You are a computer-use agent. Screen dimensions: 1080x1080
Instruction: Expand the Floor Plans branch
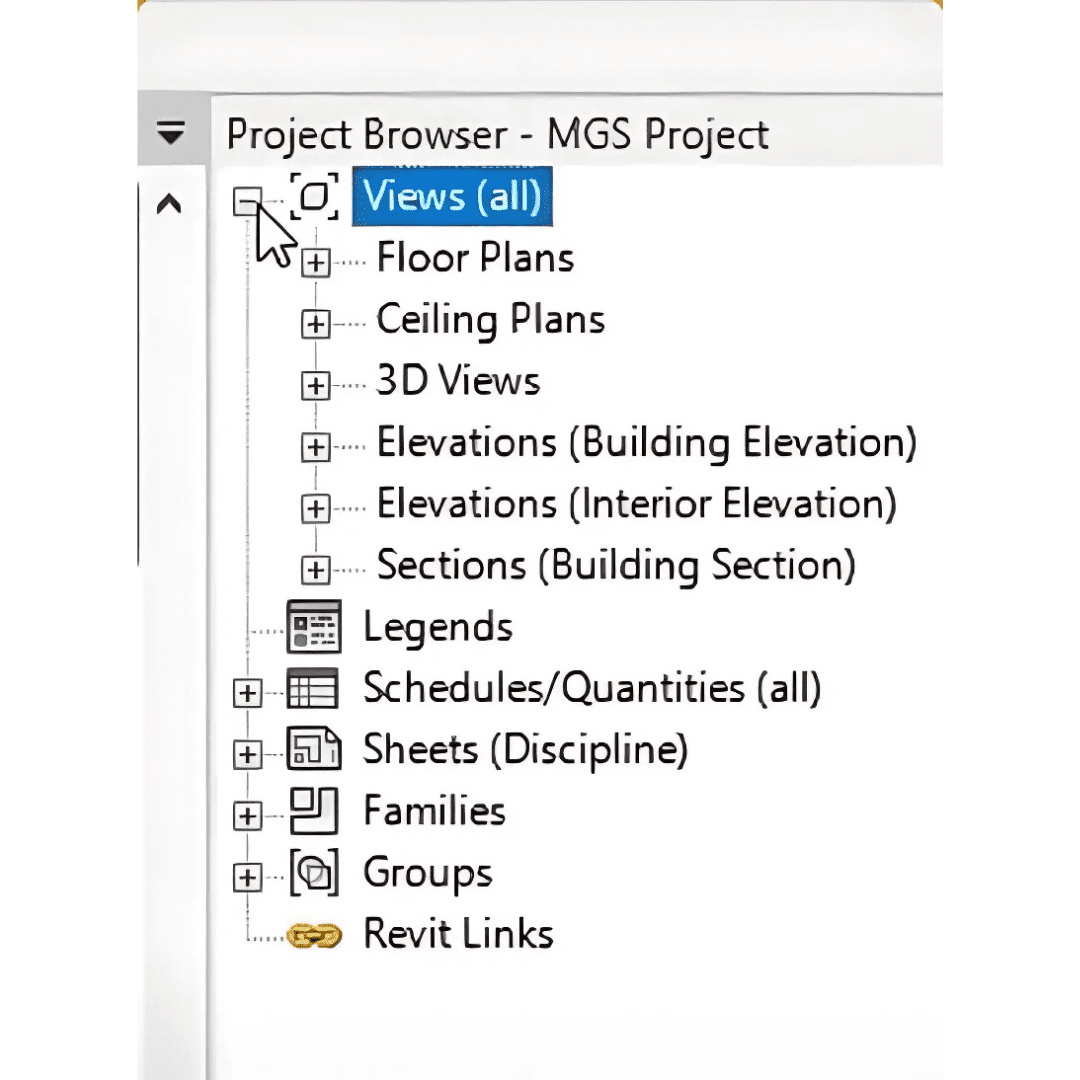click(315, 263)
